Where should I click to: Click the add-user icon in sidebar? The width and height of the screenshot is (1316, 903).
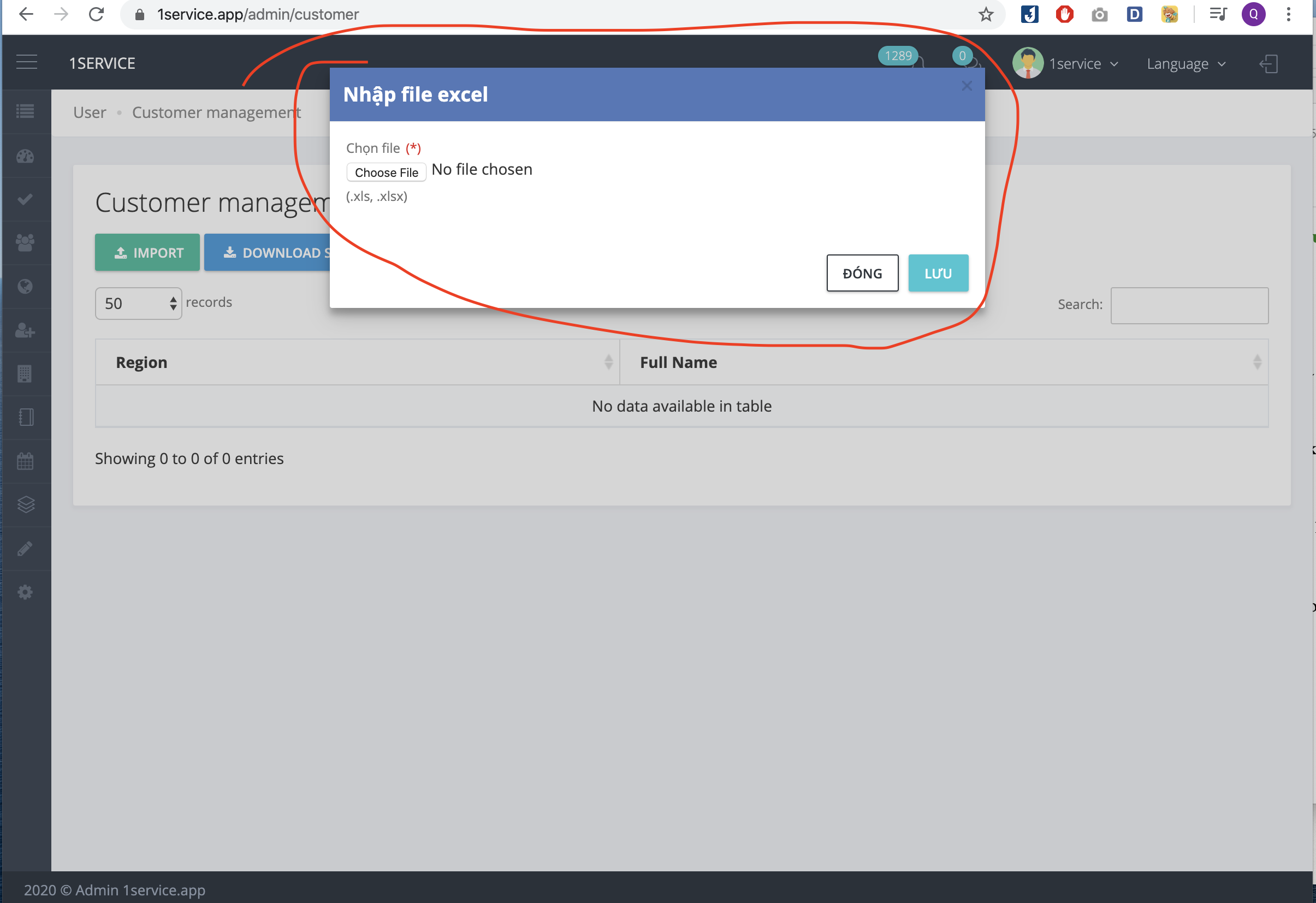coord(25,330)
